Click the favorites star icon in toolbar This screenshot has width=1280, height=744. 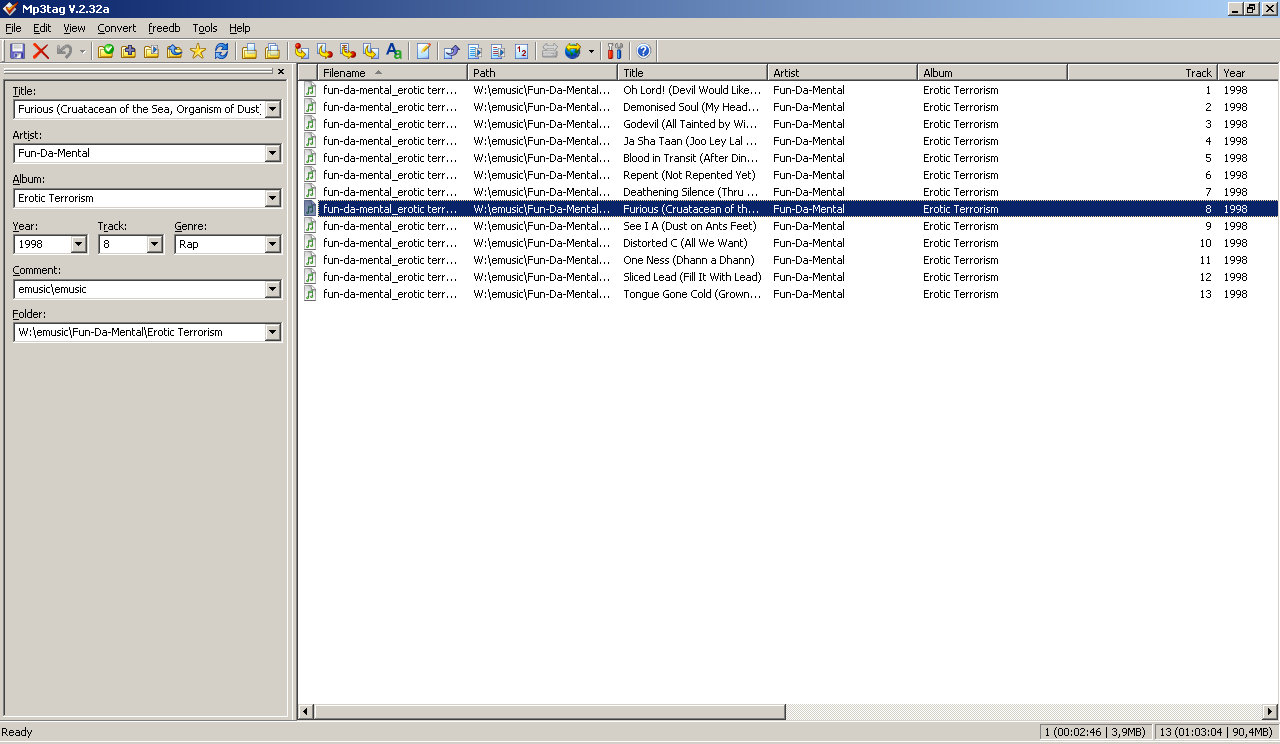(x=198, y=51)
